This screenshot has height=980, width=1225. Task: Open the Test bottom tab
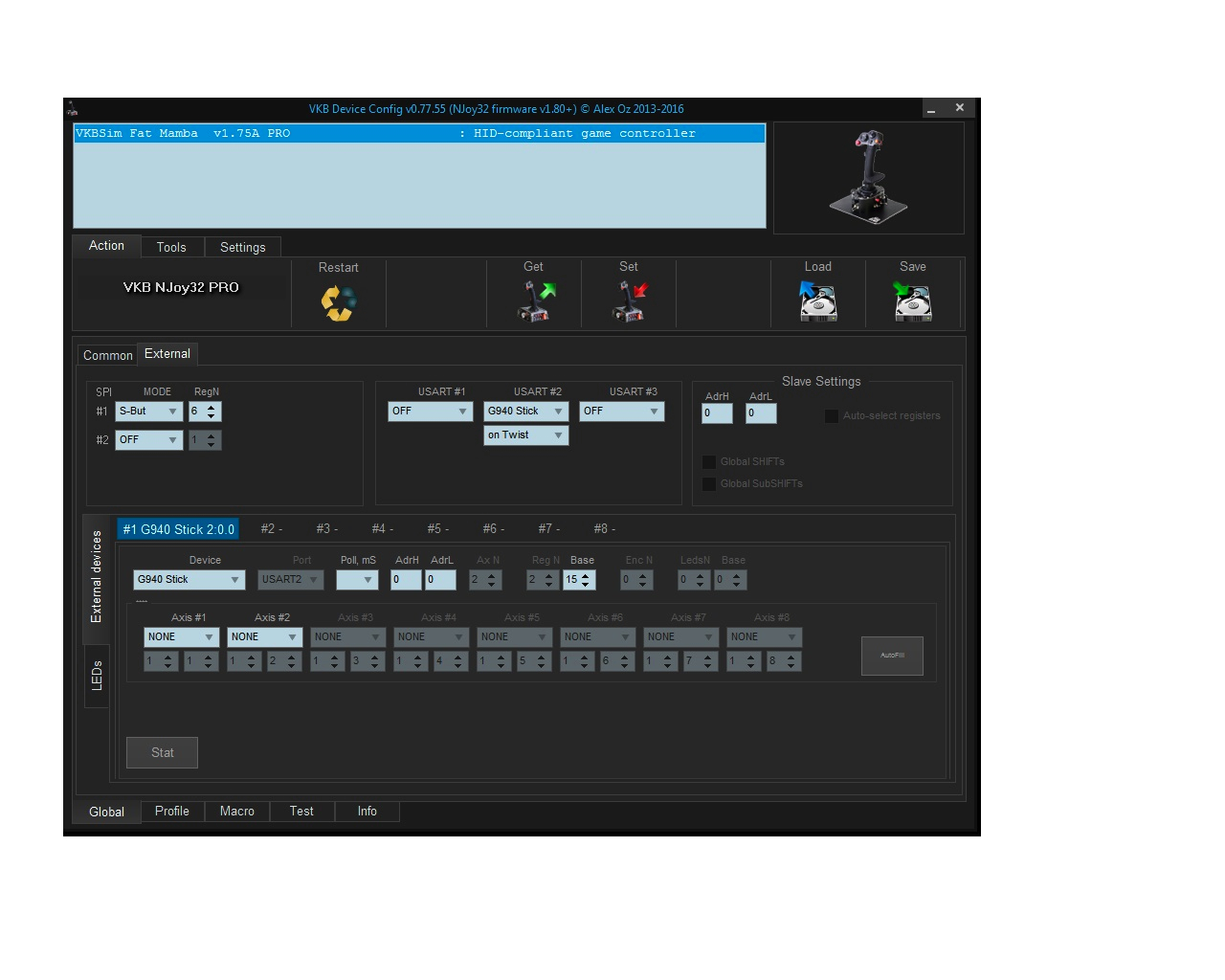pos(301,812)
